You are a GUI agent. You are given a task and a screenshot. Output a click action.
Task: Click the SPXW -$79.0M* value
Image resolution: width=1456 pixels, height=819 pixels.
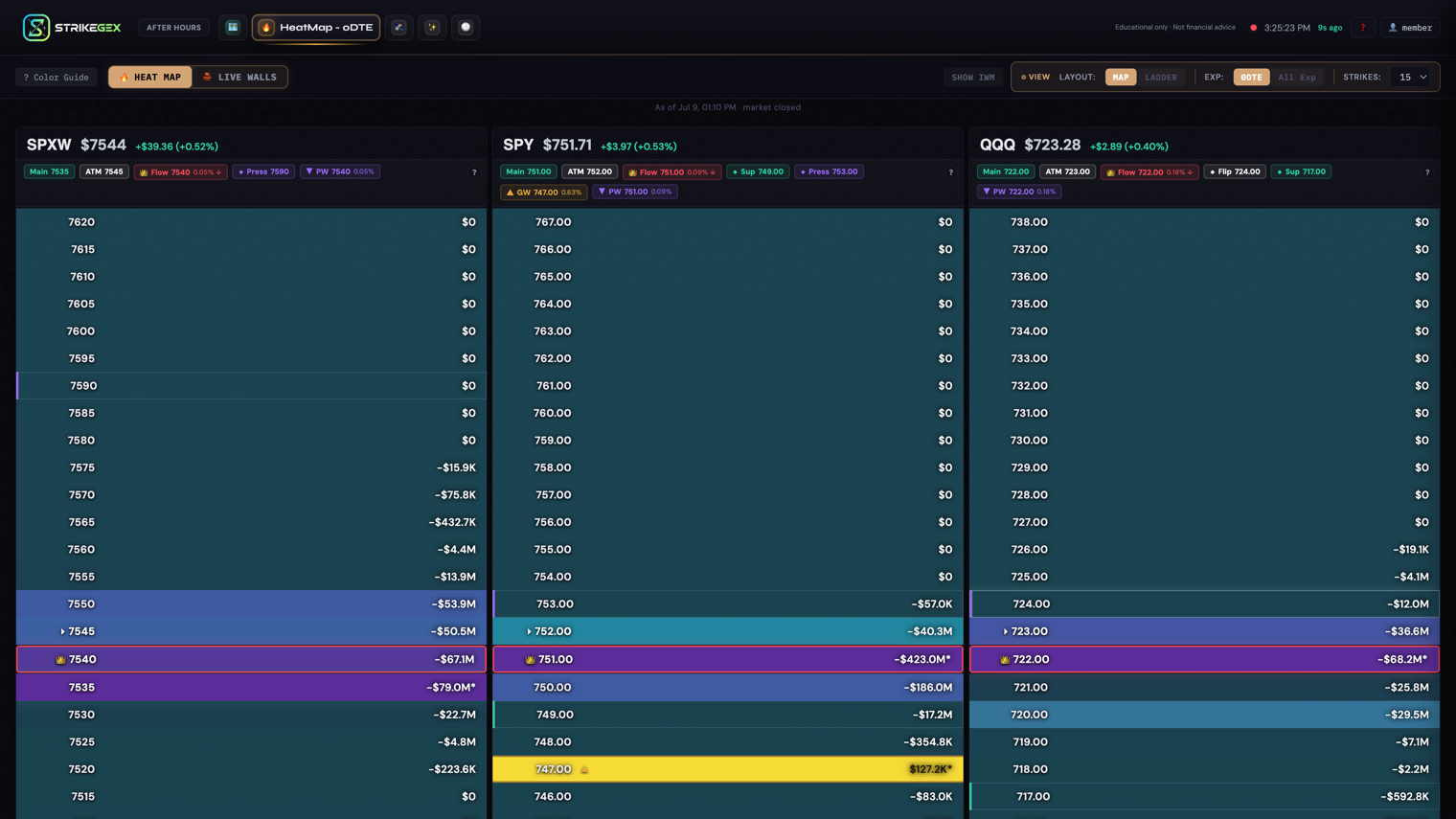point(451,688)
